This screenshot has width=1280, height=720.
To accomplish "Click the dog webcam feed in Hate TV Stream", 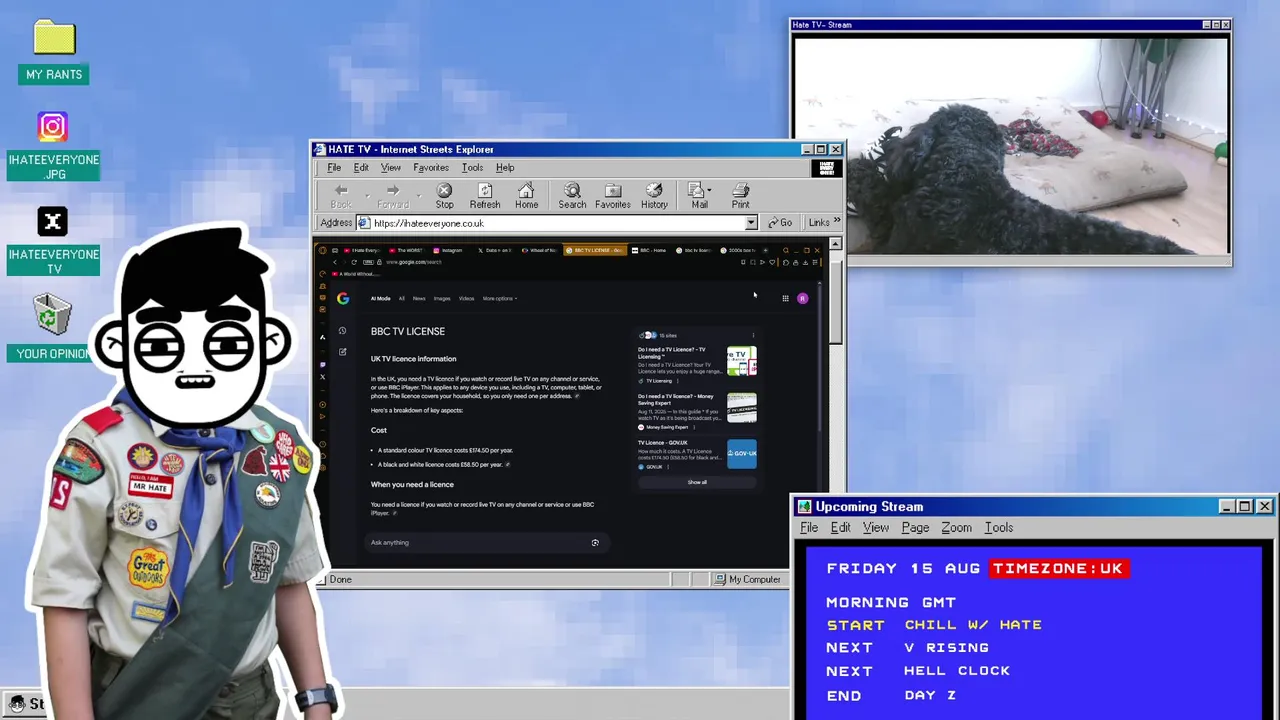I will pyautogui.click(x=1010, y=146).
